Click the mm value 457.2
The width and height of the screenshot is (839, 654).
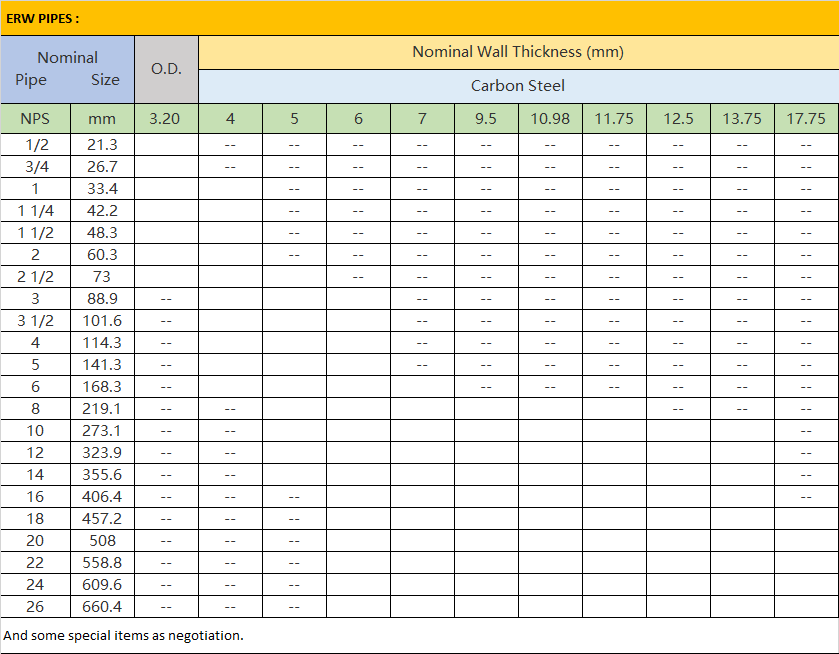click(102, 518)
